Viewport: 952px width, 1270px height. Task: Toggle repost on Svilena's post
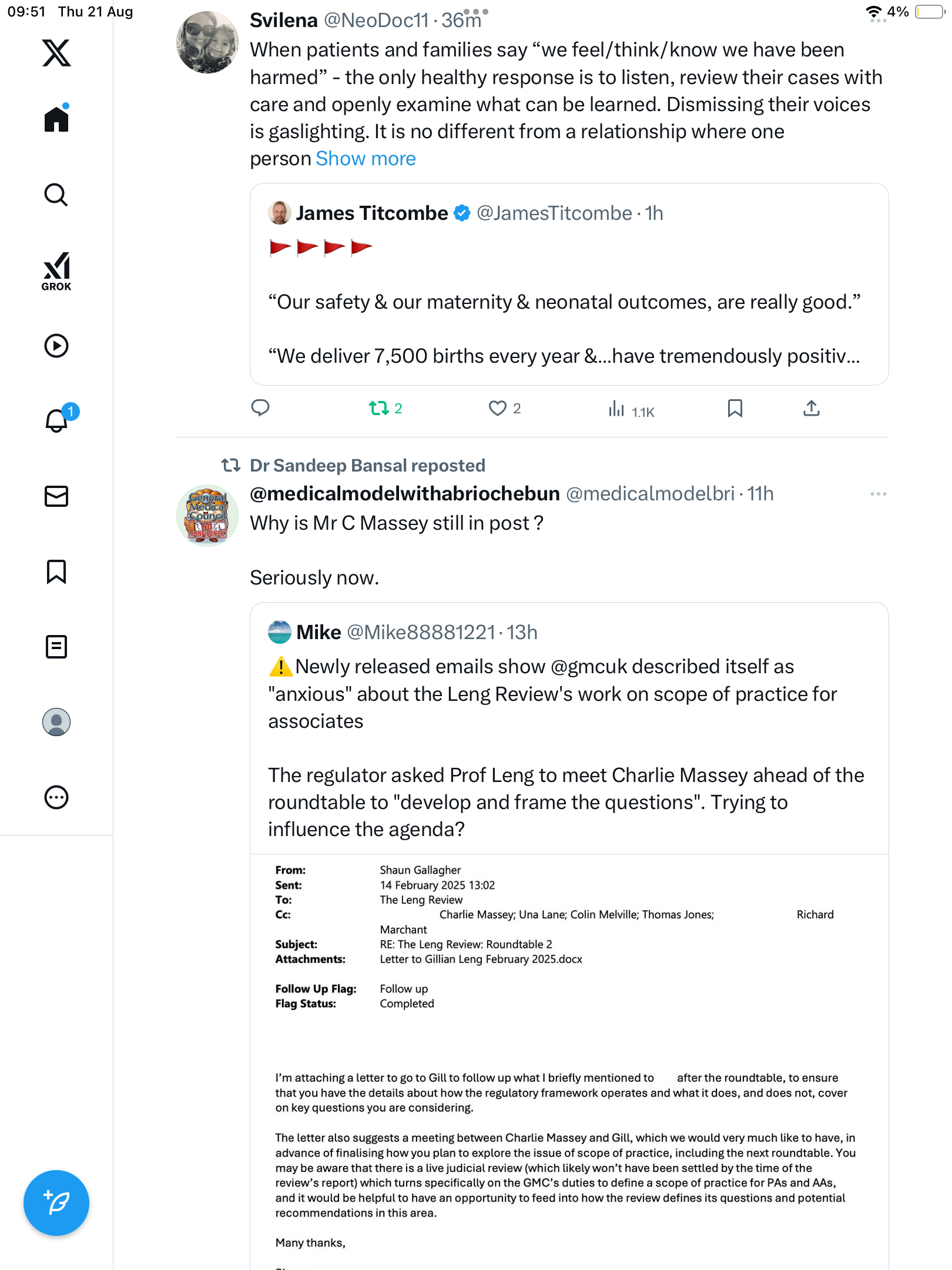tap(379, 408)
